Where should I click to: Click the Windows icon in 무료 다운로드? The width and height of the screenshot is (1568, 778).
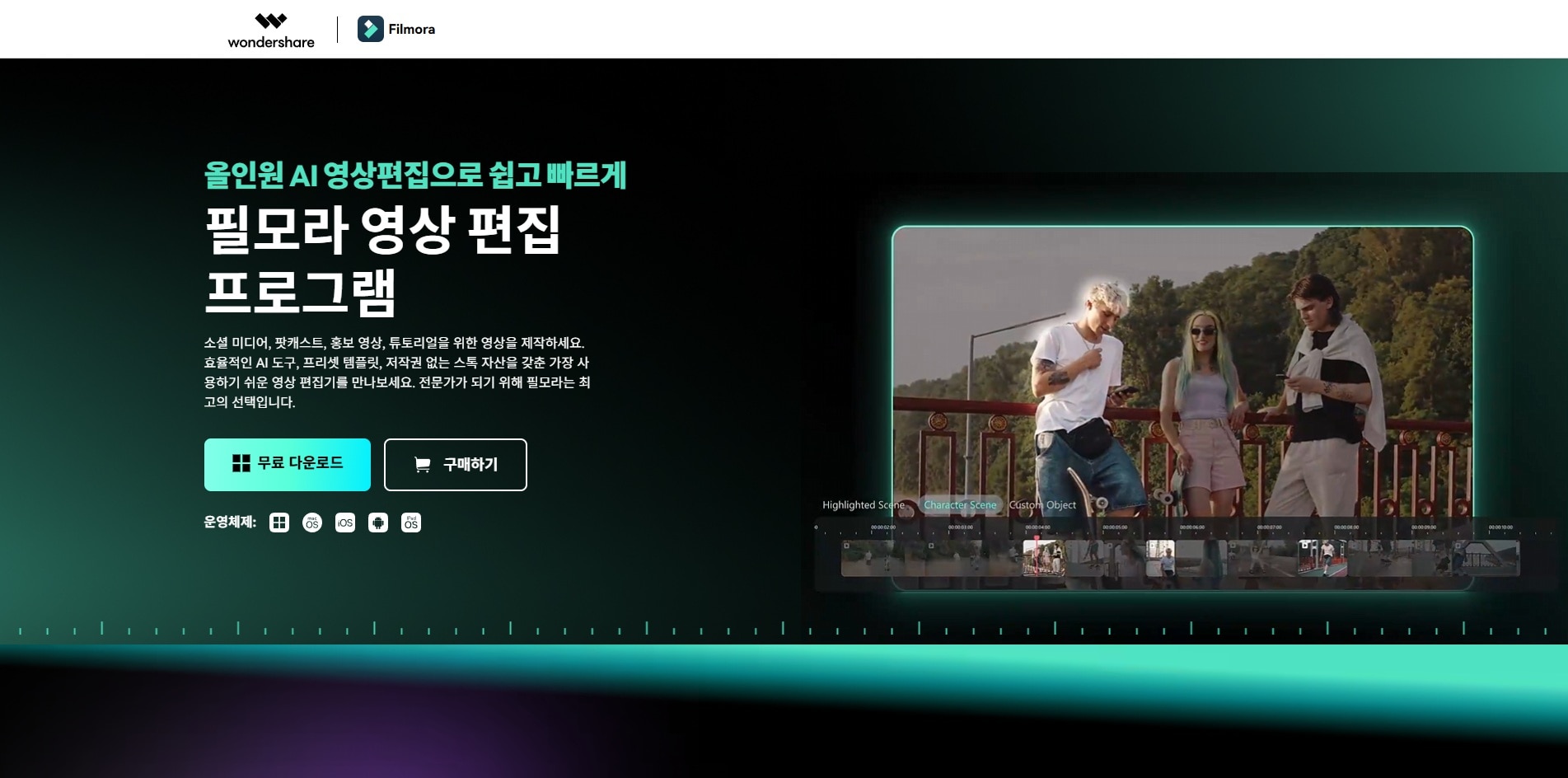click(241, 463)
